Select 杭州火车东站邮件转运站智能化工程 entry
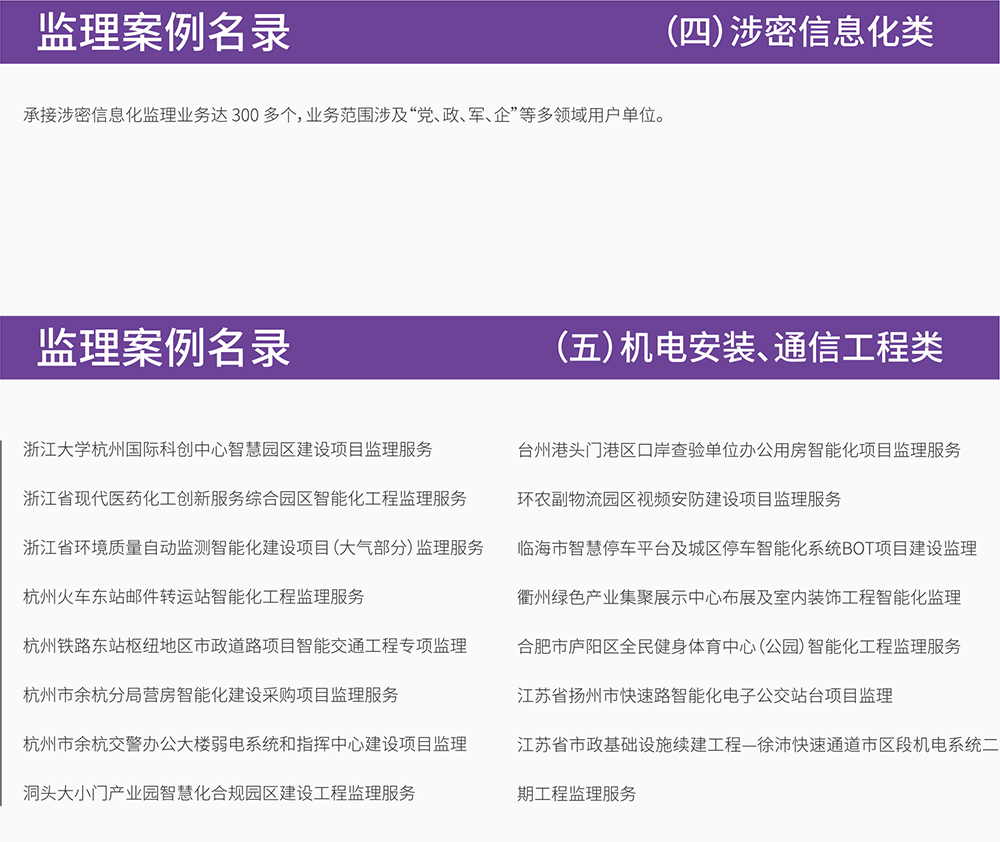This screenshot has height=842, width=1000. point(194,597)
